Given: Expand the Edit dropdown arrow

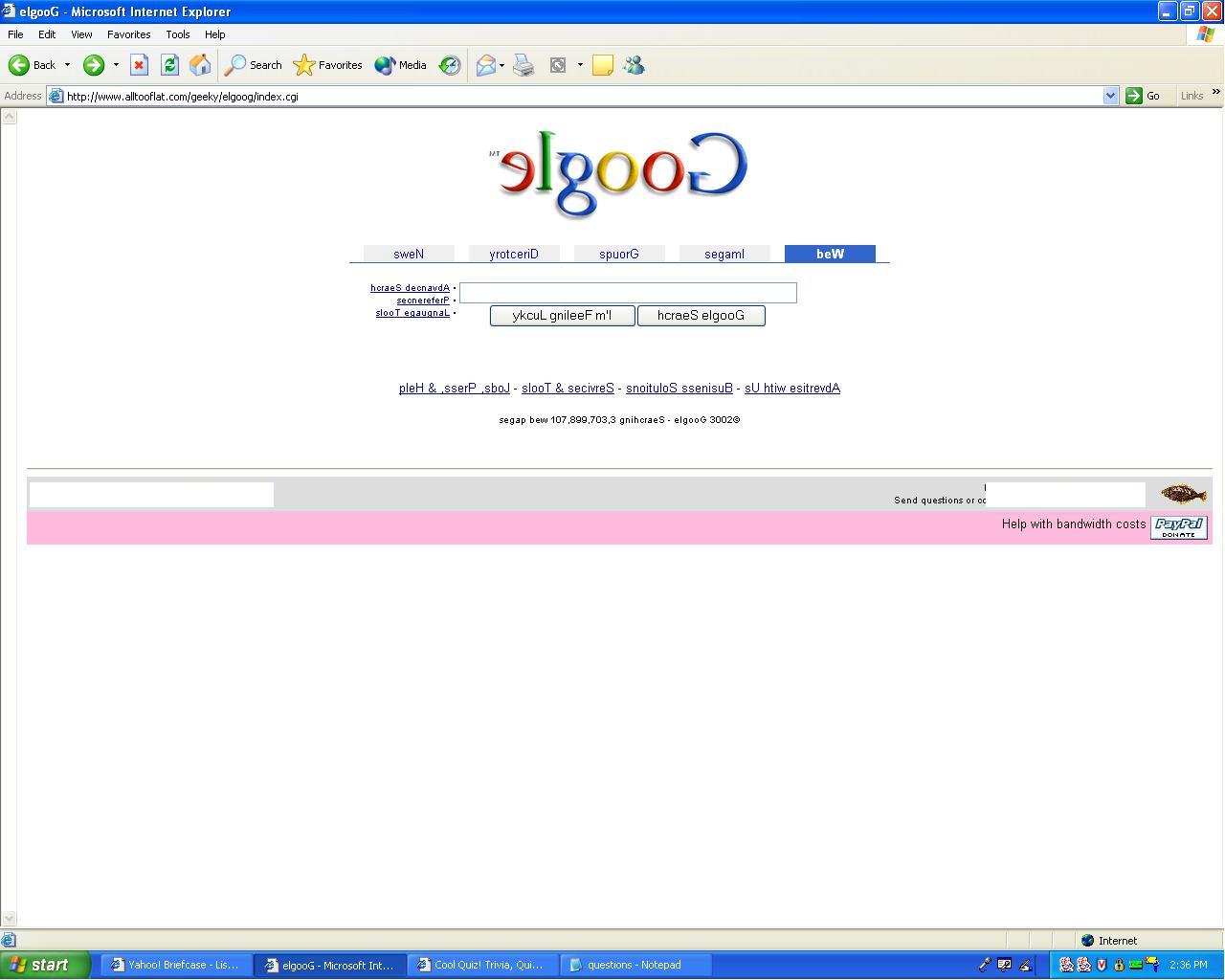Looking at the screenshot, I should click(x=580, y=65).
